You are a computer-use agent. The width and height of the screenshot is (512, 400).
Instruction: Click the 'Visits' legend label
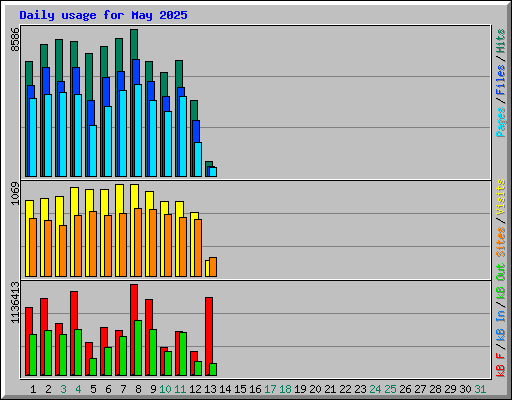(x=501, y=197)
